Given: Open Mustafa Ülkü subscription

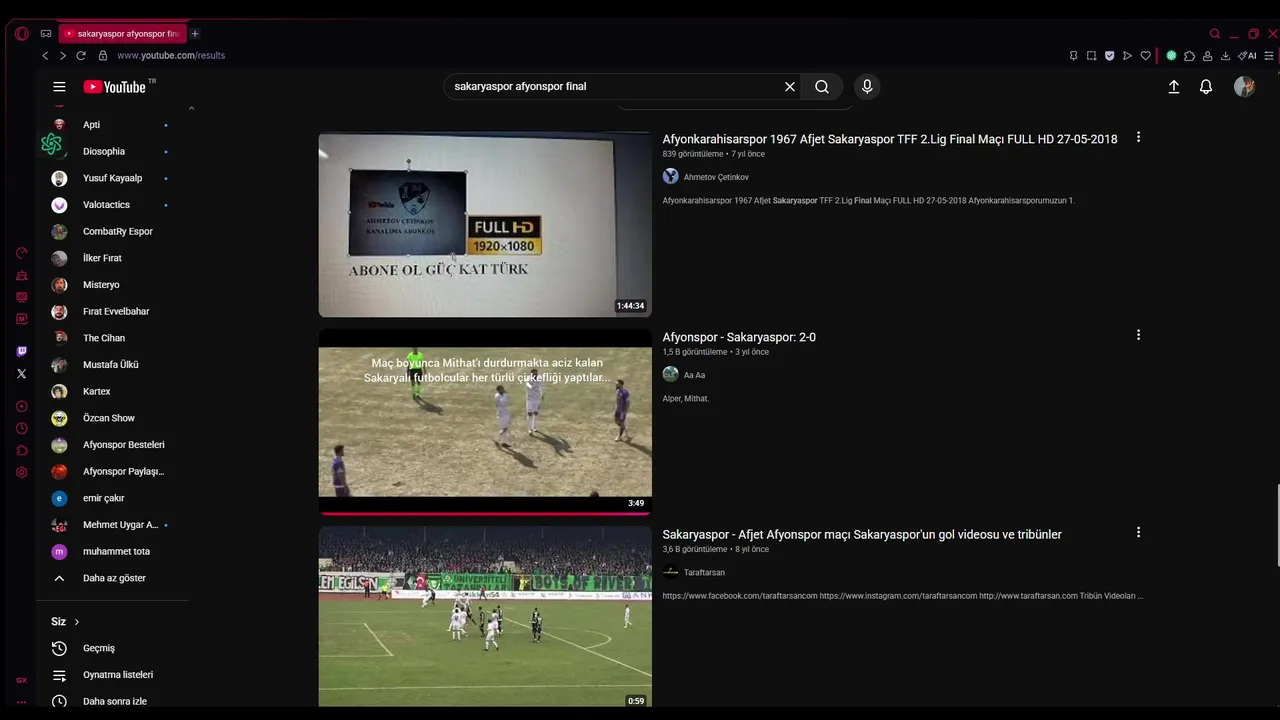Looking at the screenshot, I should (112, 365).
